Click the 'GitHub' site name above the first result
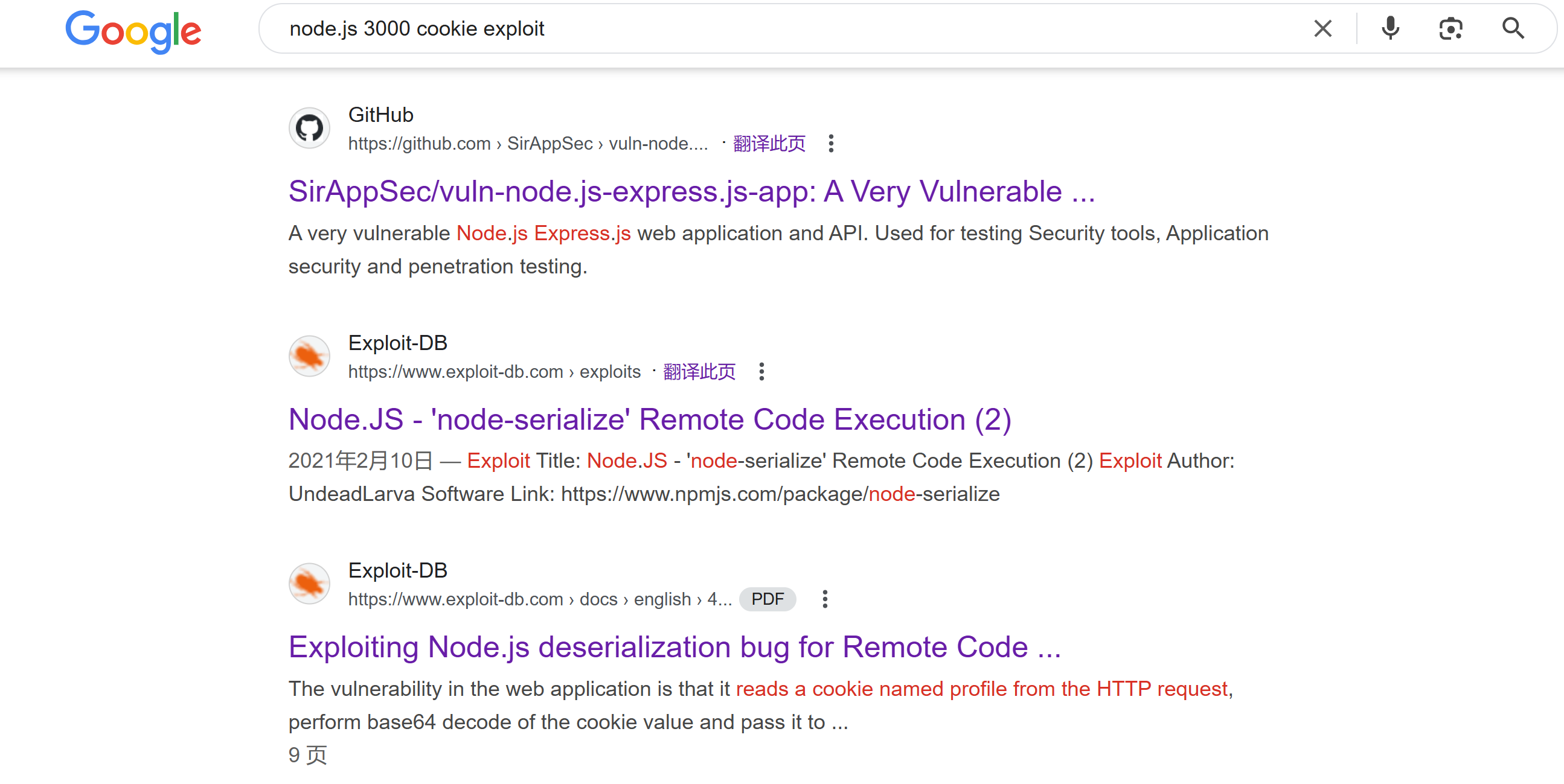 [380, 115]
